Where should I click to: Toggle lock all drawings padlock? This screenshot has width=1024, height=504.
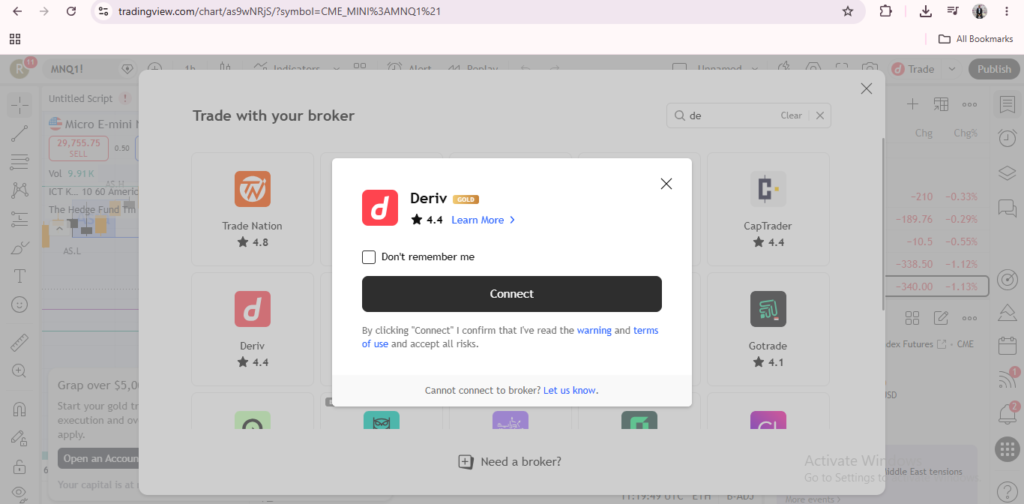point(20,466)
